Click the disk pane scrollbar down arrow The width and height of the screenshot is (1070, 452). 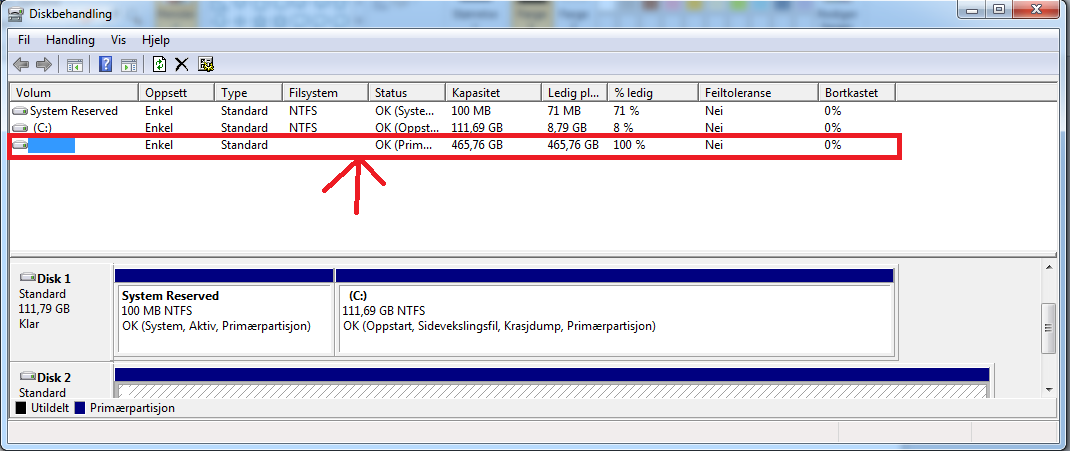pos(1050,389)
